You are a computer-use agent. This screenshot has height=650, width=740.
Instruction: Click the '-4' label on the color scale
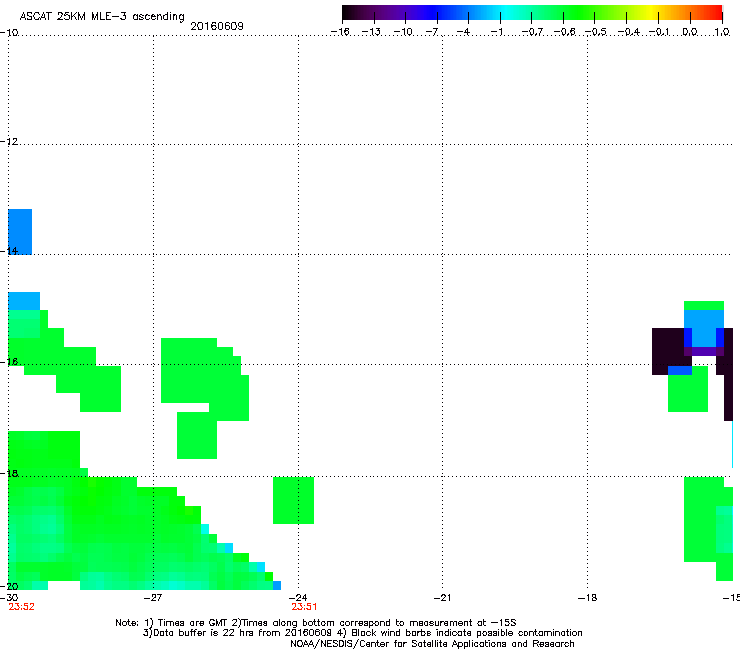463,32
